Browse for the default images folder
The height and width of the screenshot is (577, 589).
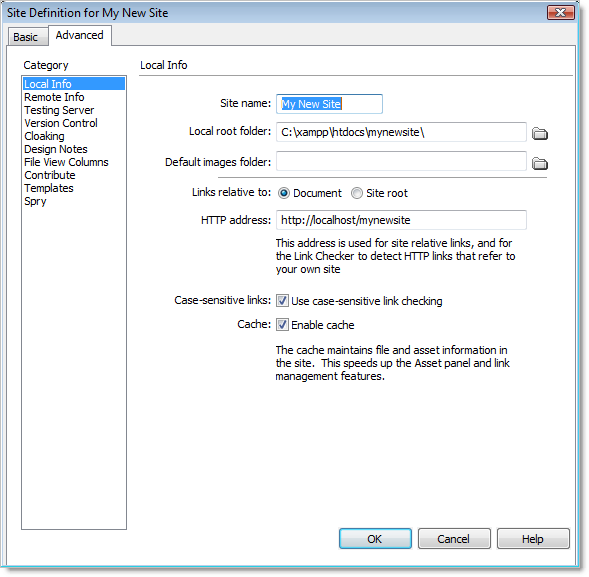coord(540,163)
